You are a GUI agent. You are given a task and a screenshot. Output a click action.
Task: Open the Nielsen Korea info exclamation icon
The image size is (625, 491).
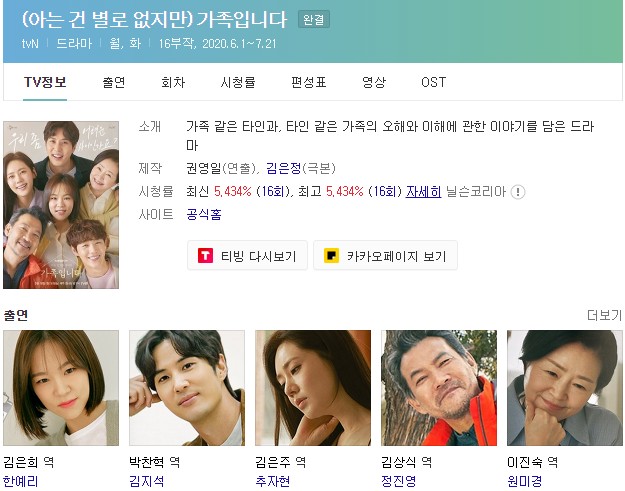pyautogui.click(x=518, y=192)
